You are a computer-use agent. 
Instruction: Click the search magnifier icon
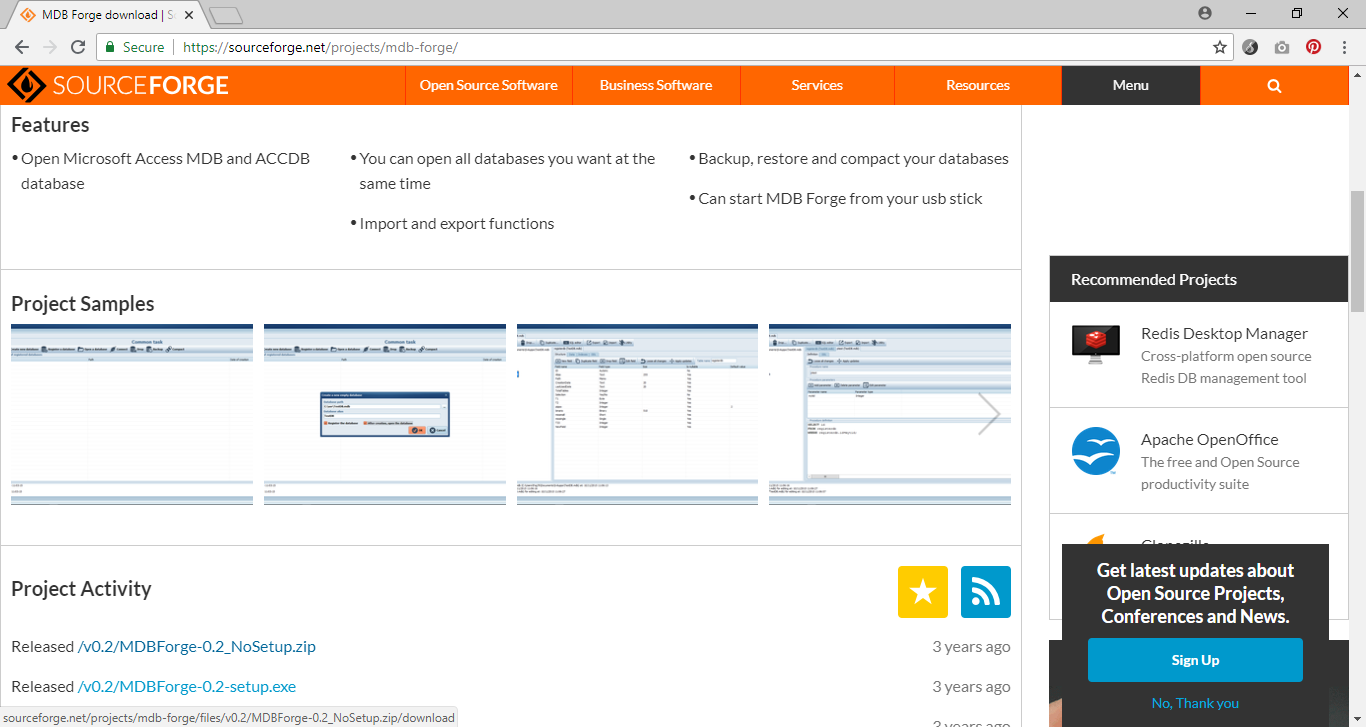[1274, 86]
